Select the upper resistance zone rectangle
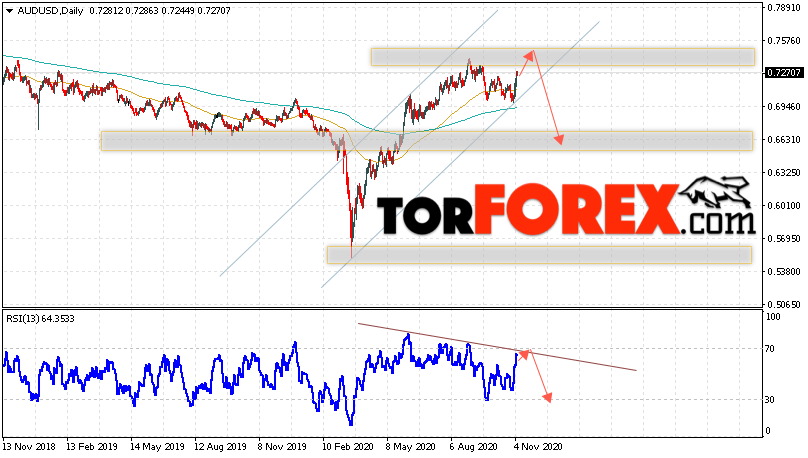This screenshot has width=808, height=458. coord(563,57)
